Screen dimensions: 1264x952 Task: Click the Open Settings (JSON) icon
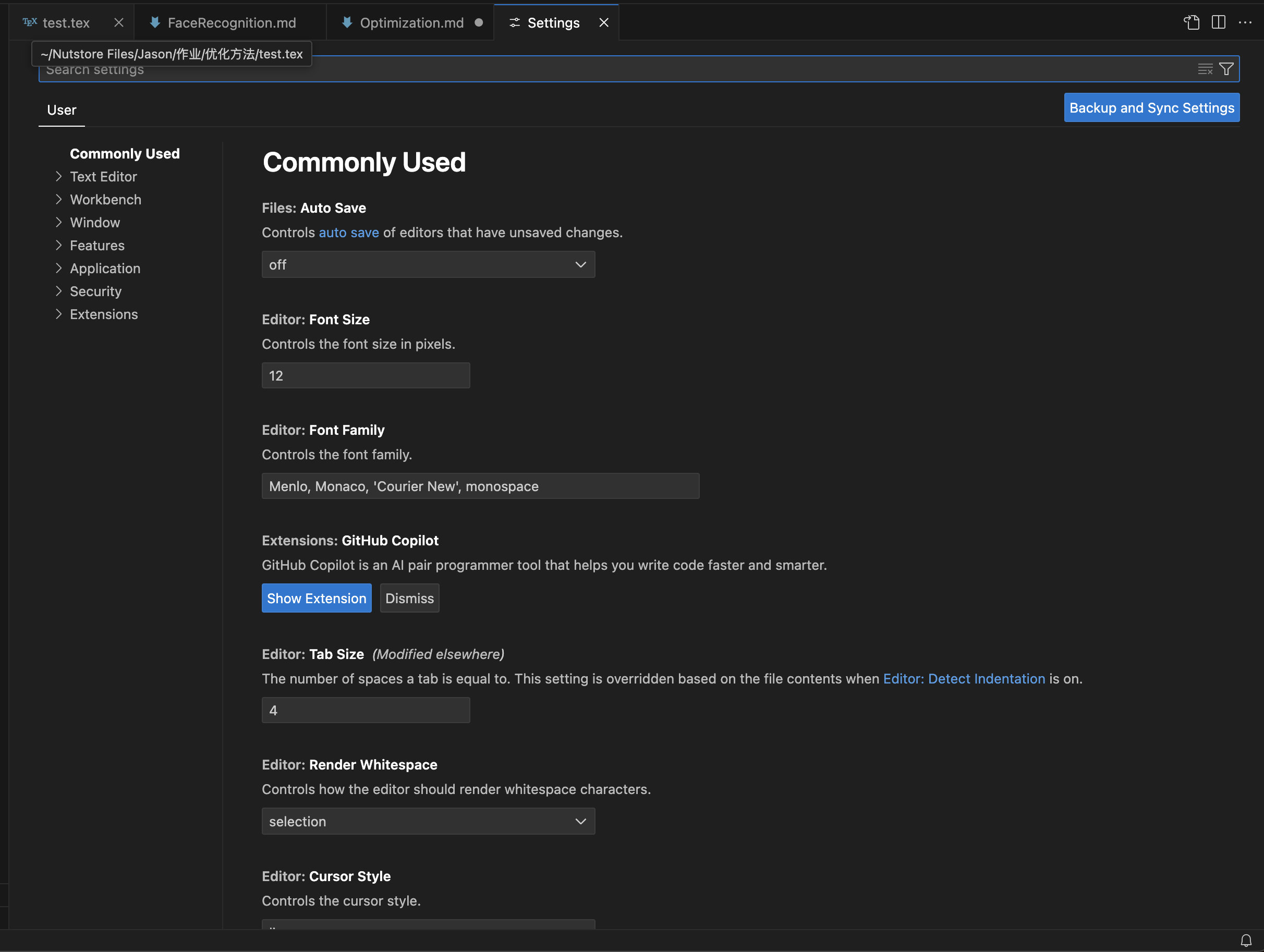tap(1192, 22)
